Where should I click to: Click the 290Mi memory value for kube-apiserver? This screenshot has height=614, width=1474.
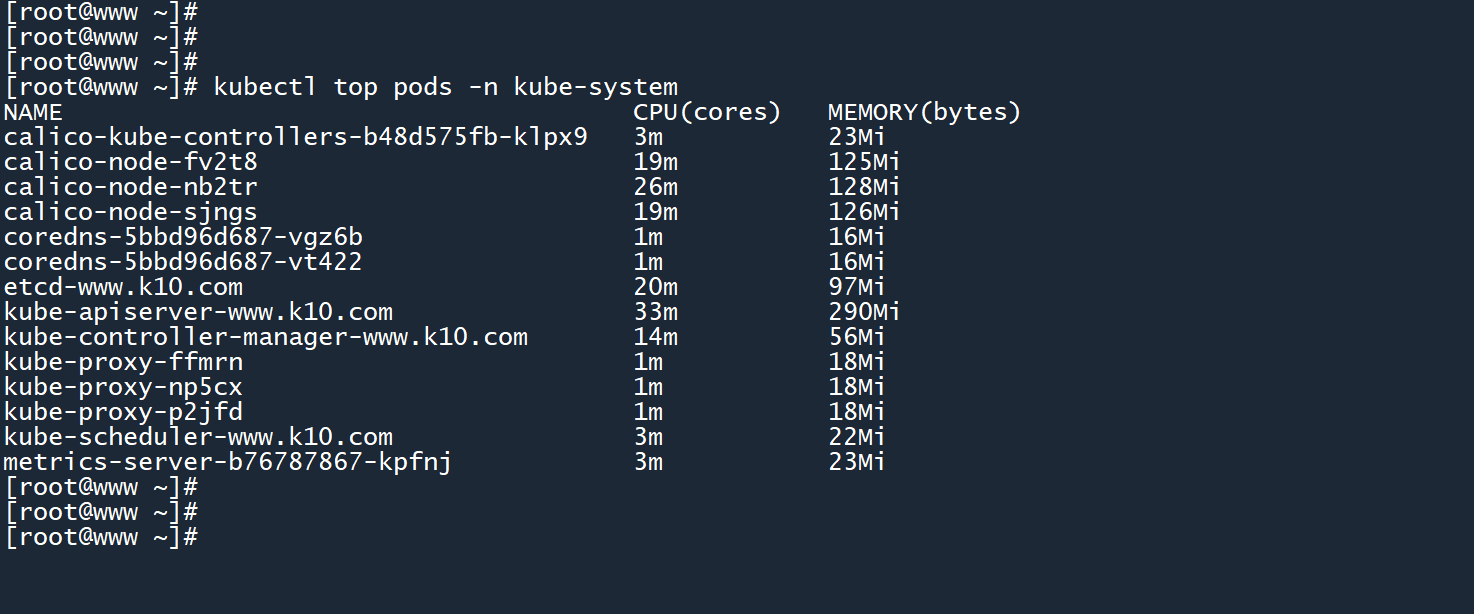(864, 312)
